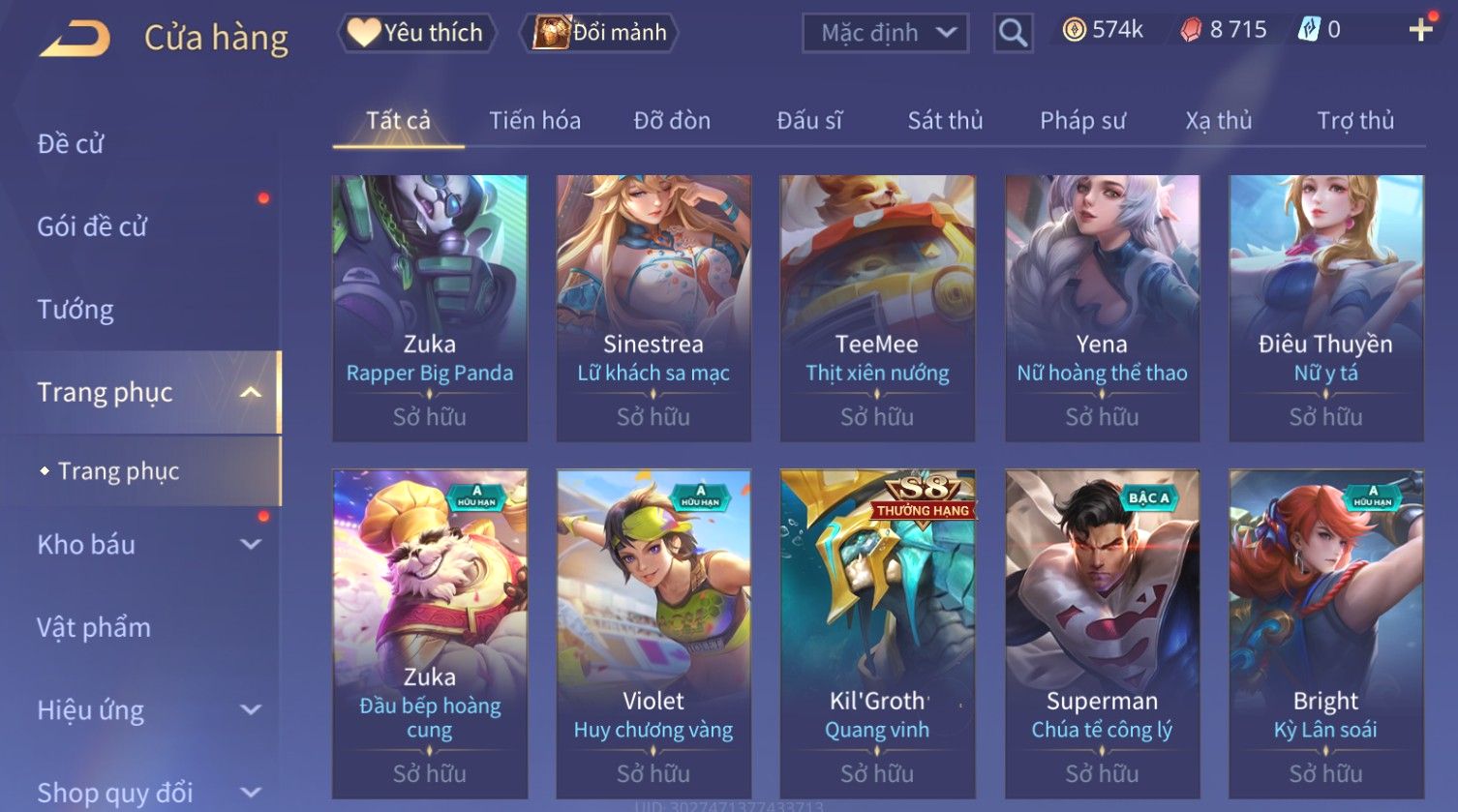Select Superman Chúa tể công lý skin
Image resolution: width=1458 pixels, height=812 pixels.
(x=1102, y=634)
